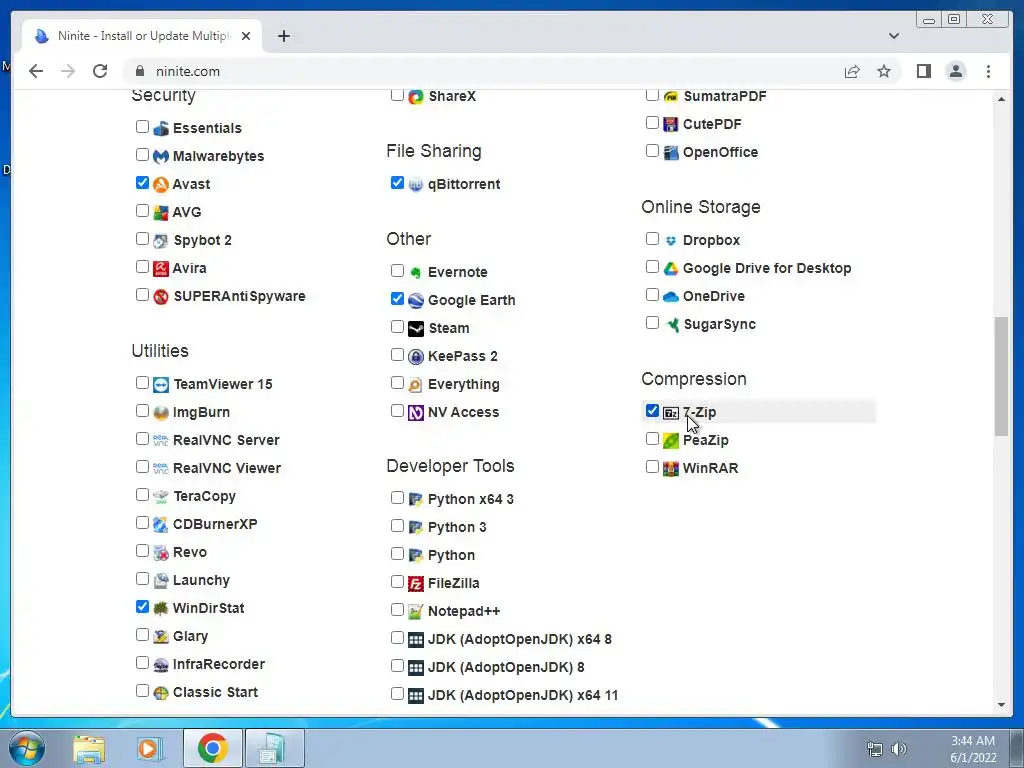Screen dimensions: 1024x768
Task: Click the FileZilla red icon
Action: click(x=416, y=583)
